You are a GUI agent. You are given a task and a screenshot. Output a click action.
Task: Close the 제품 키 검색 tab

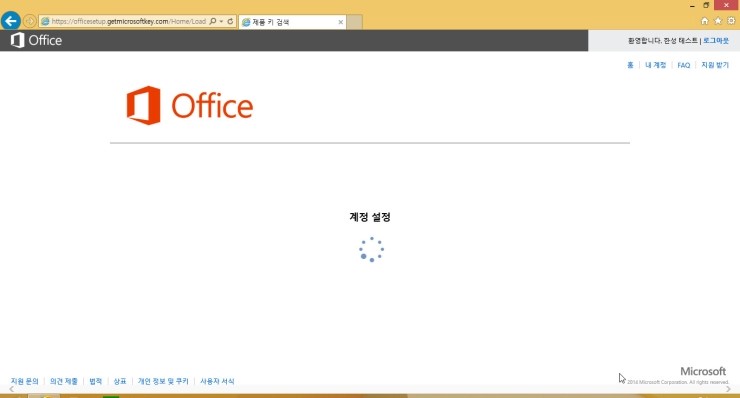[x=340, y=22]
